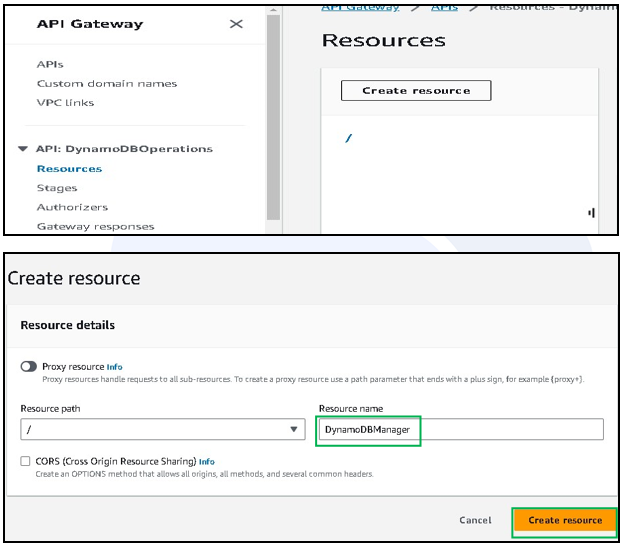Open VPC links in navigation
The width and height of the screenshot is (623, 546).
tap(66, 103)
